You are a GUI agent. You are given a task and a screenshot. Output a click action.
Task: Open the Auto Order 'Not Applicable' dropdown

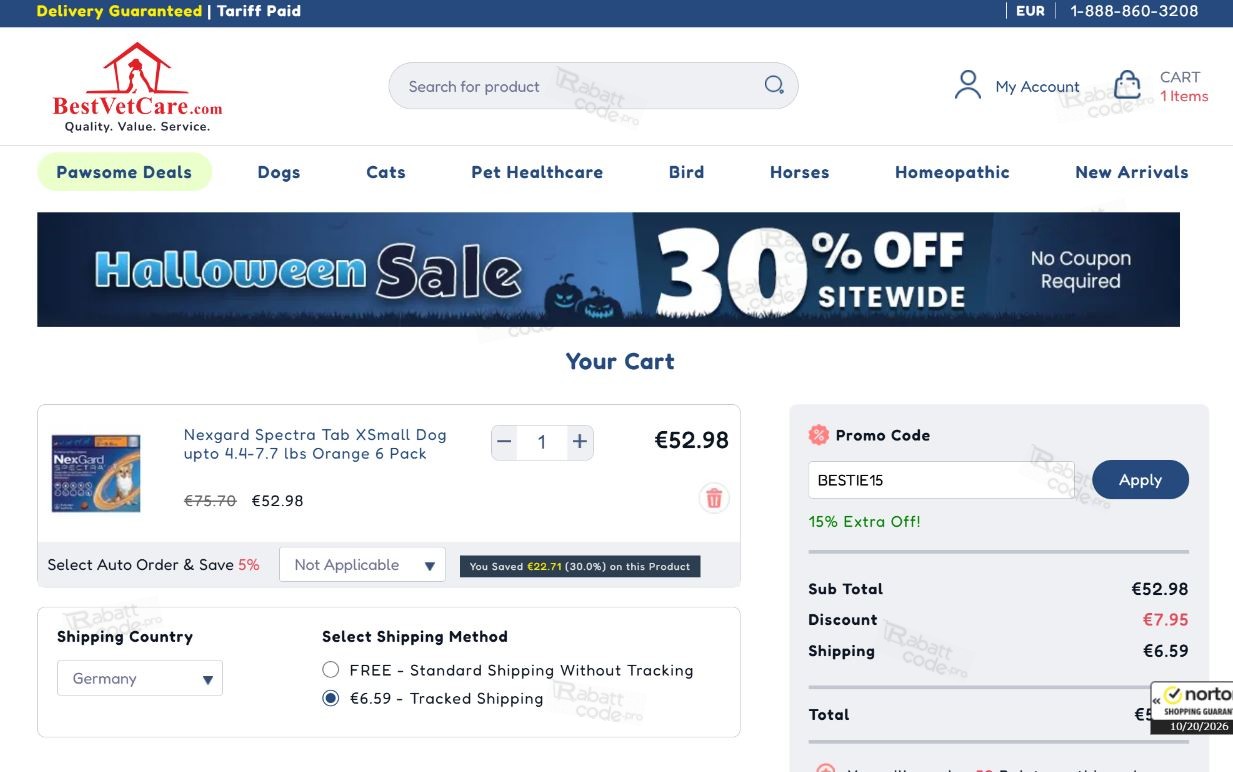[x=362, y=565]
